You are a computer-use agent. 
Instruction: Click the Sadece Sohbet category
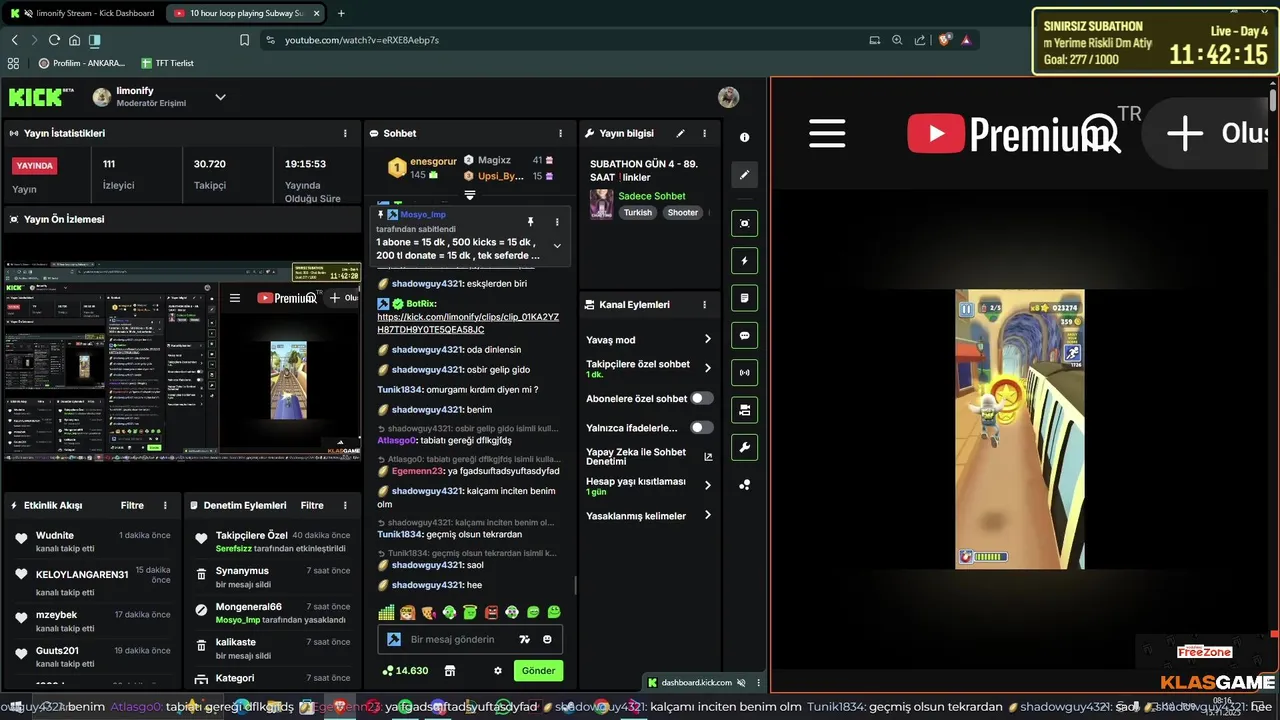click(x=652, y=196)
